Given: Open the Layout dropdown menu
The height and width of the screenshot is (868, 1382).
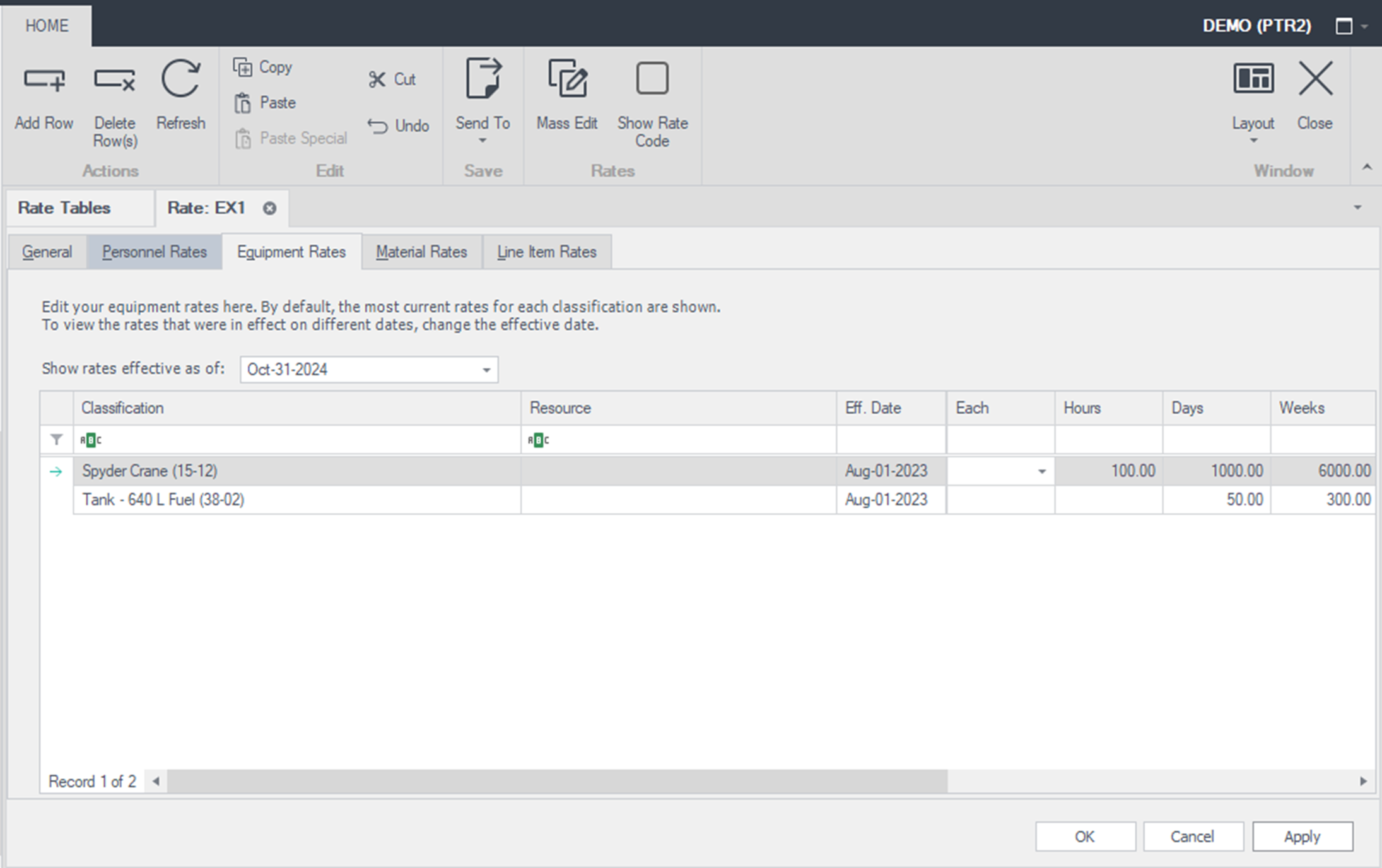Looking at the screenshot, I should pos(1253,140).
